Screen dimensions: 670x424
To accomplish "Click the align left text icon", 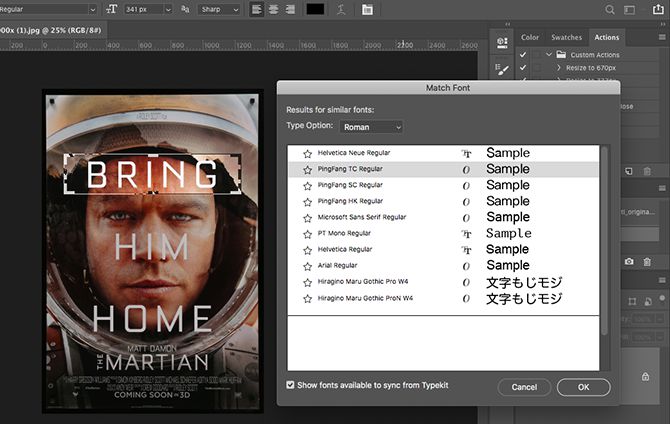I will (x=257, y=10).
